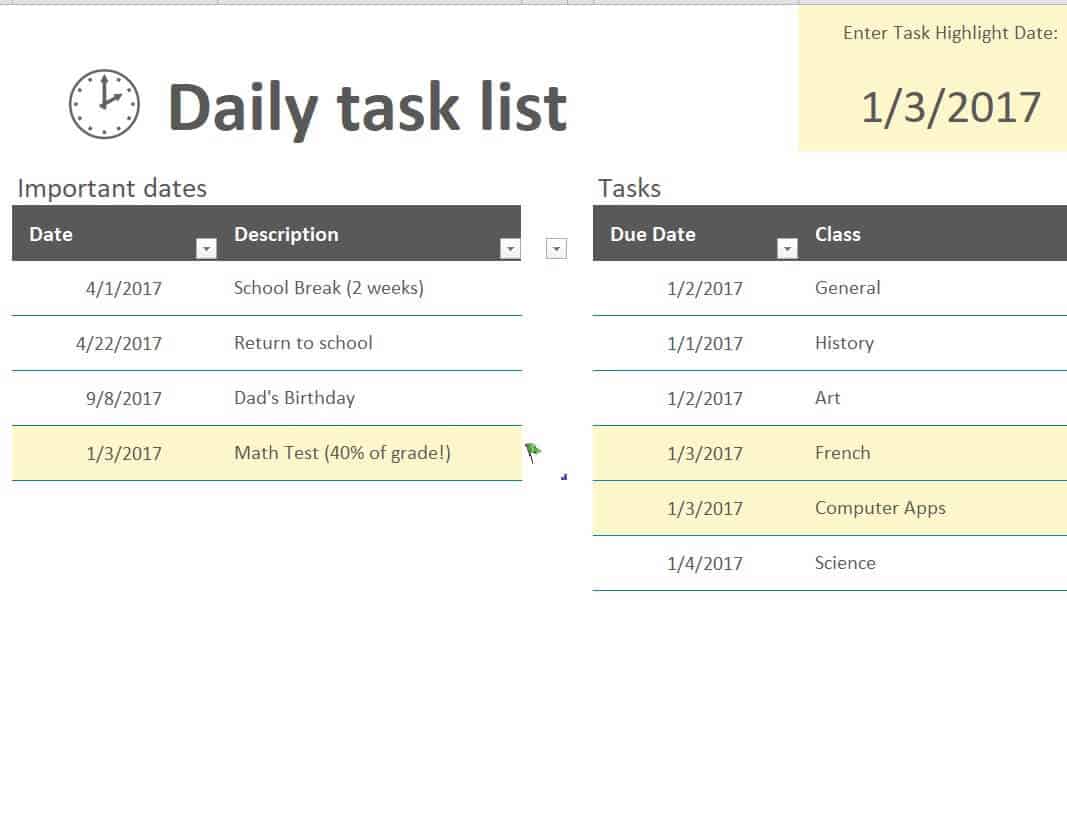
Task: Click the 9/8/2017 date cell
Action: coord(115,398)
